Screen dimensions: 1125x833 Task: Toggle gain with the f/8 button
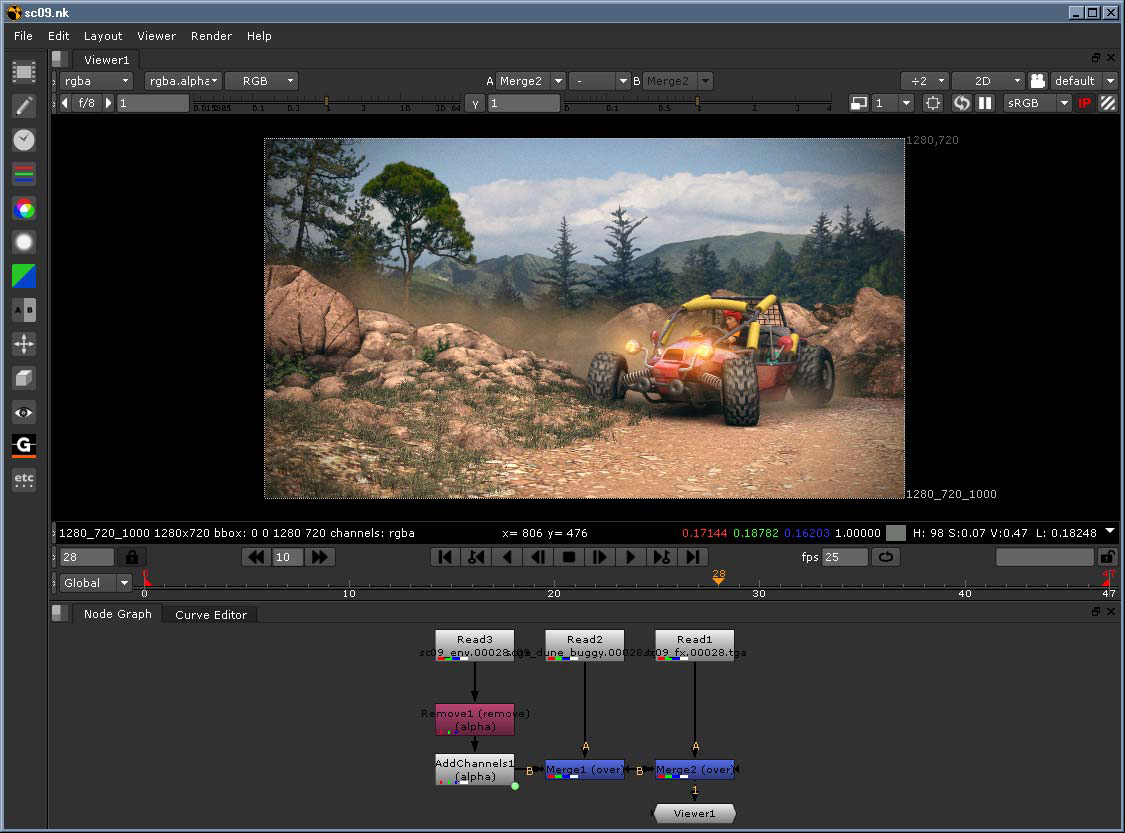point(87,103)
